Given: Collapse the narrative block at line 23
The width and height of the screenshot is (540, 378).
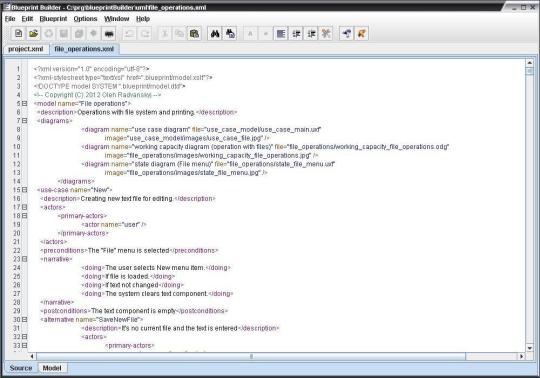Looking at the screenshot, I should coord(24,259).
